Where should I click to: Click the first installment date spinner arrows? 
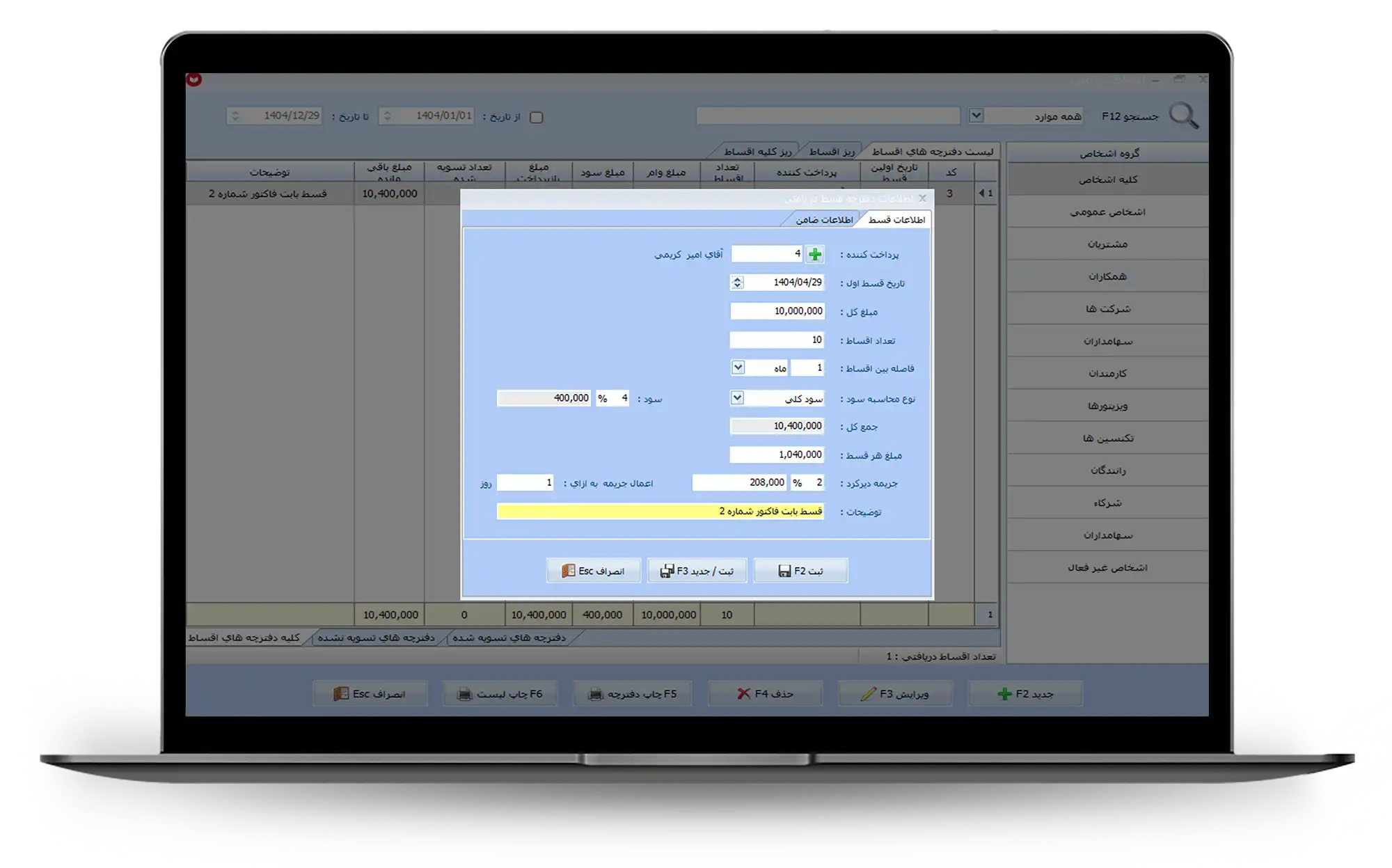tap(737, 283)
